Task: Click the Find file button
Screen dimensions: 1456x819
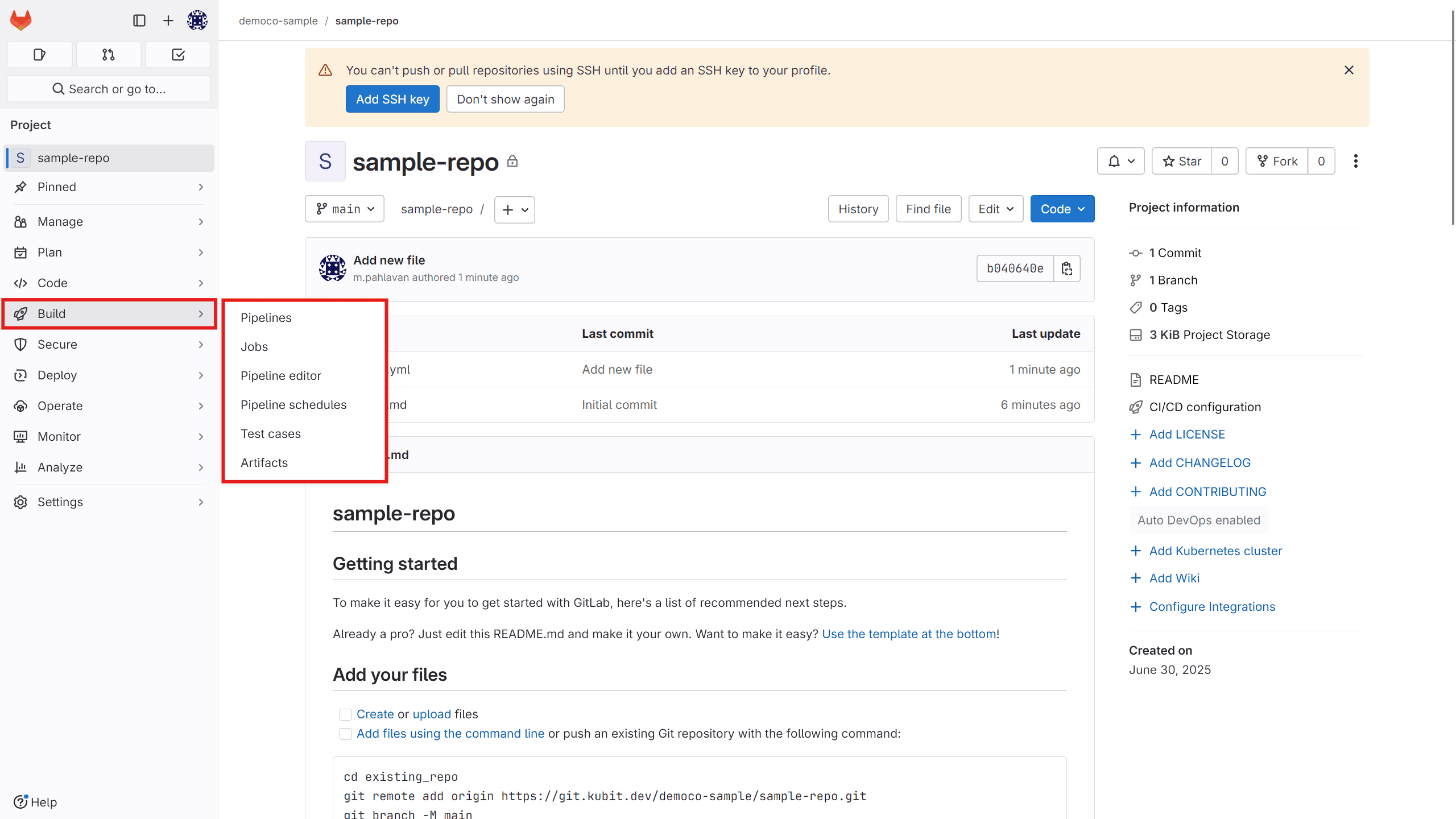Action: pyautogui.click(x=928, y=209)
